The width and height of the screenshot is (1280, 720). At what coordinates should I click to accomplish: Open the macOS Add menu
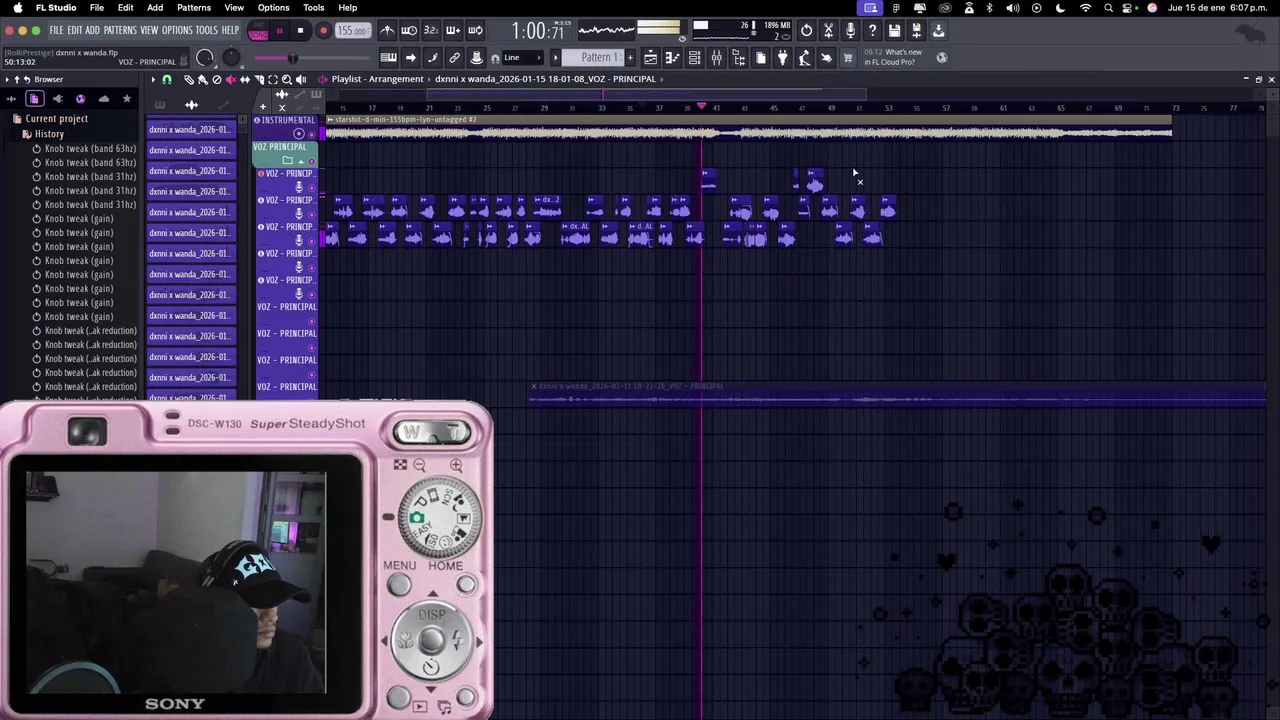[155, 8]
